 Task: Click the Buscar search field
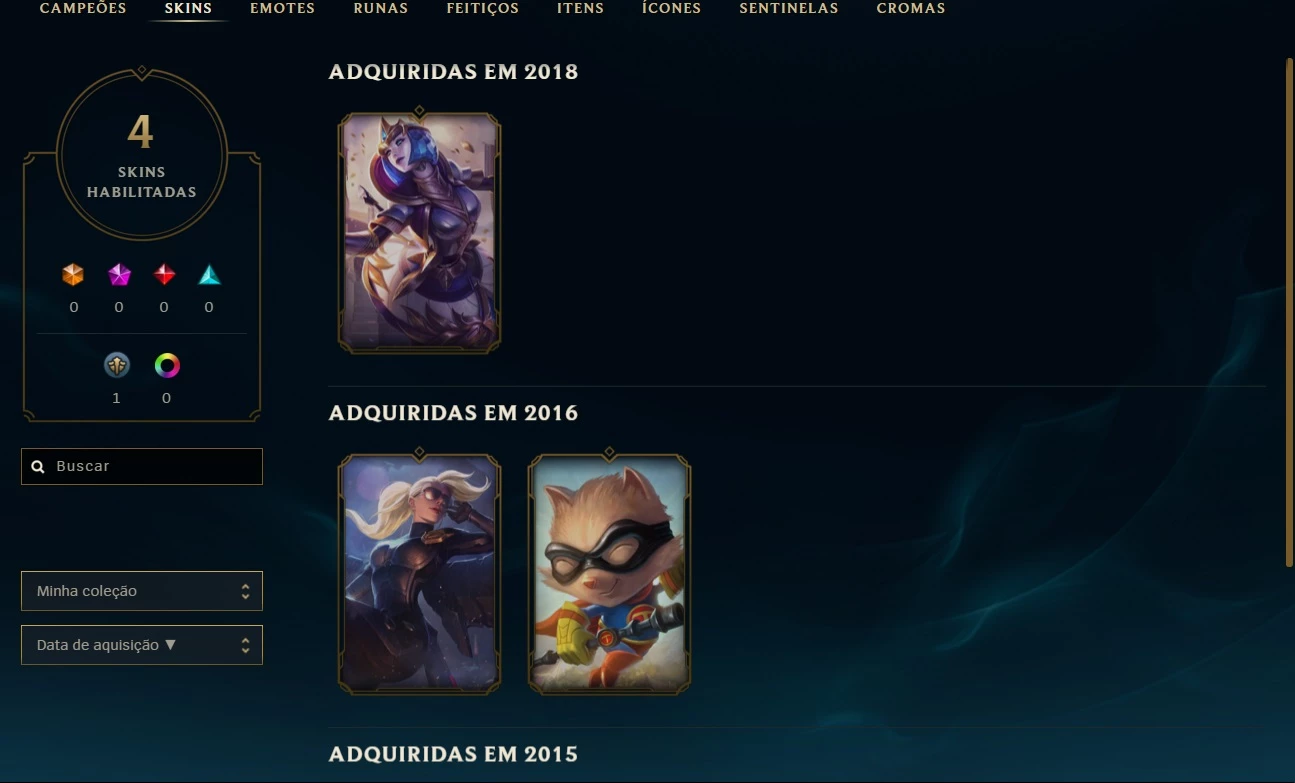pyautogui.click(x=142, y=466)
